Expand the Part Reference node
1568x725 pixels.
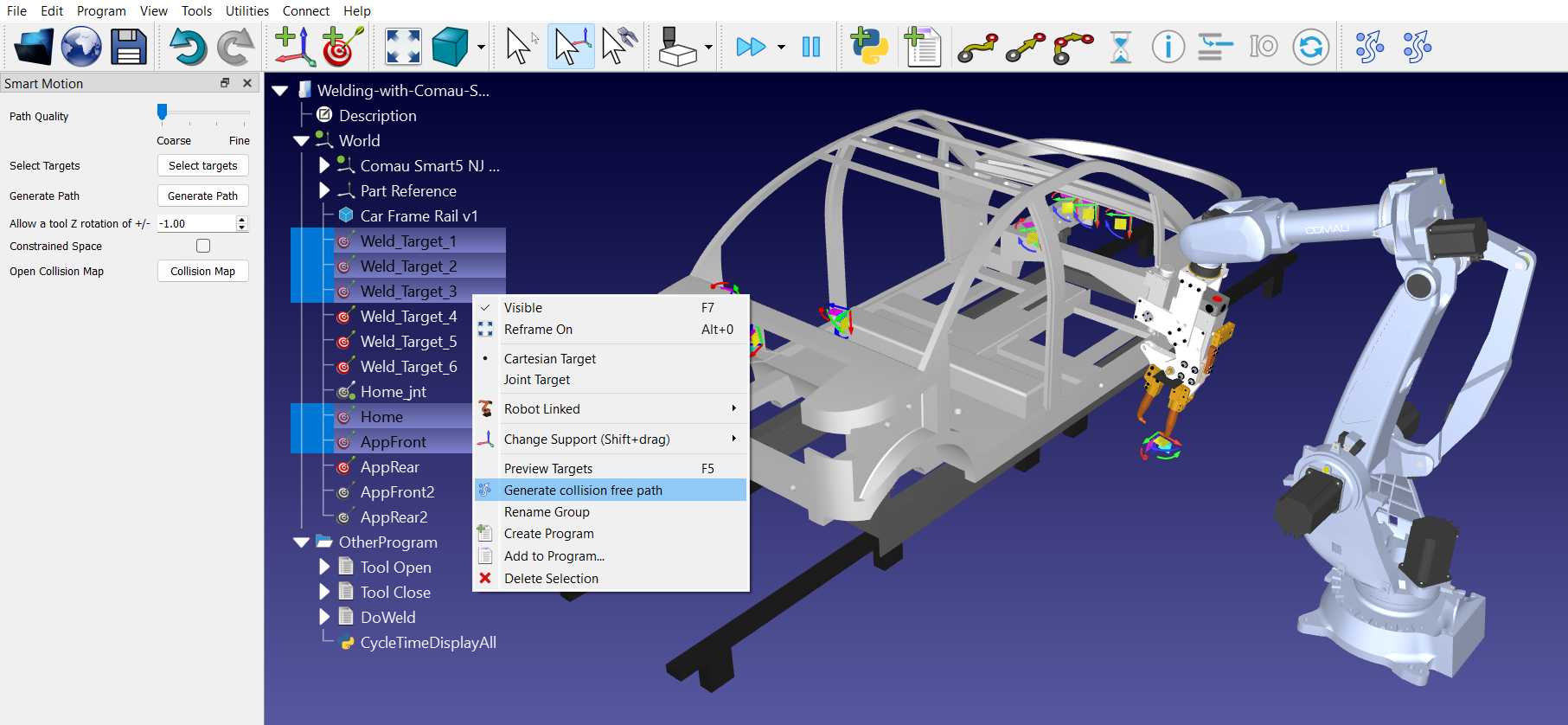tap(324, 190)
